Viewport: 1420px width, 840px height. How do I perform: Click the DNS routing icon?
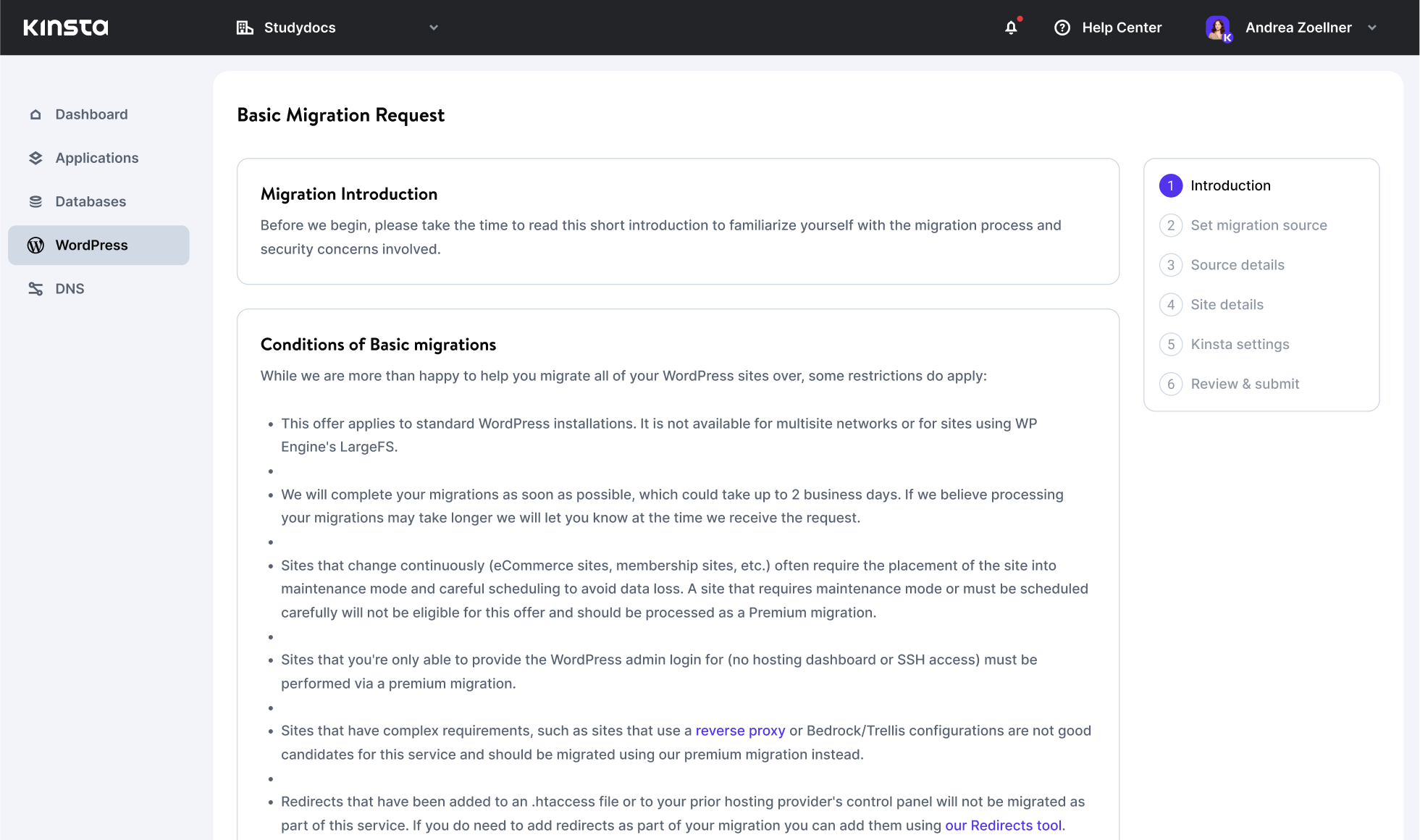coord(35,289)
